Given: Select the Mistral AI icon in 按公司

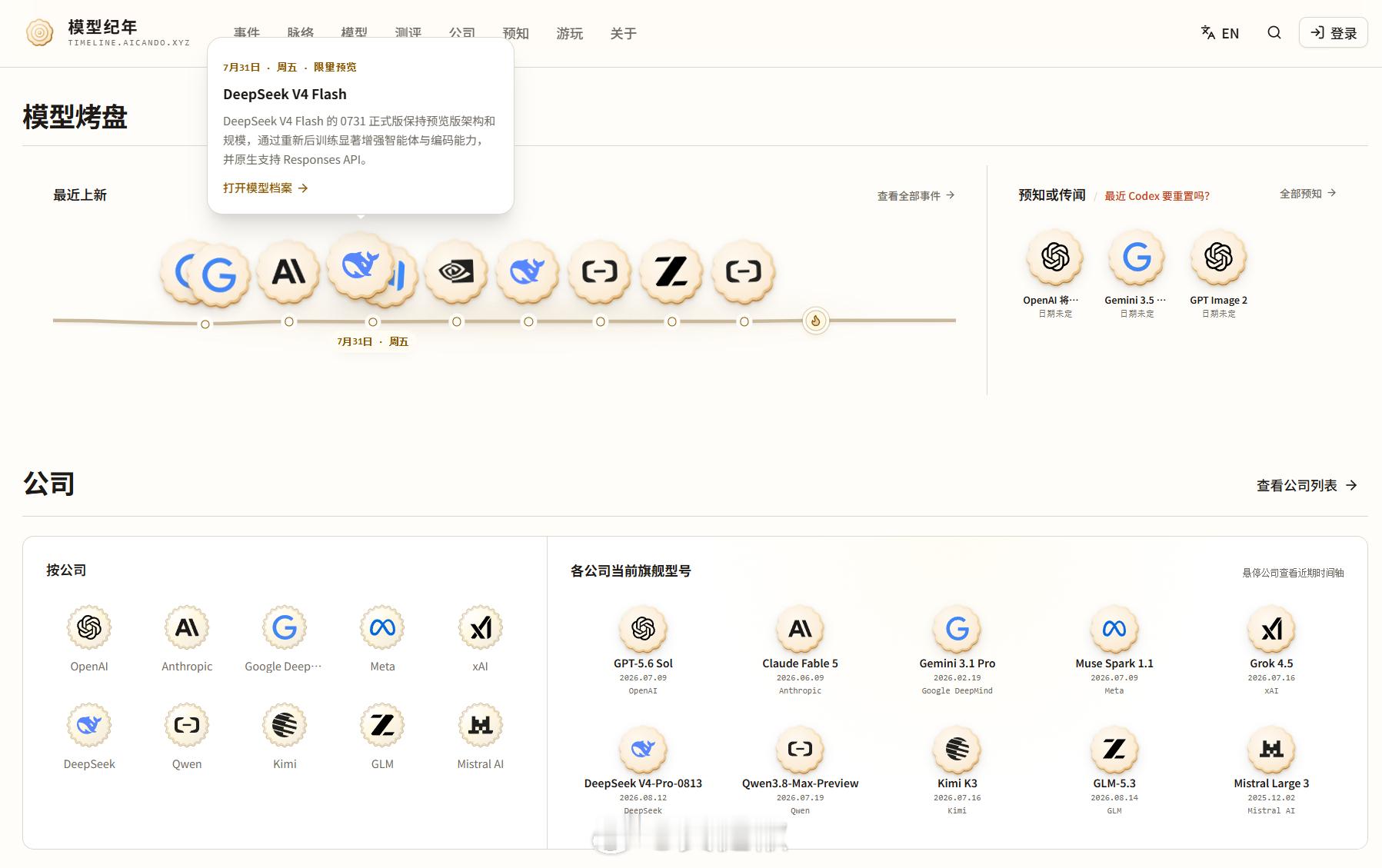Looking at the screenshot, I should click(481, 725).
